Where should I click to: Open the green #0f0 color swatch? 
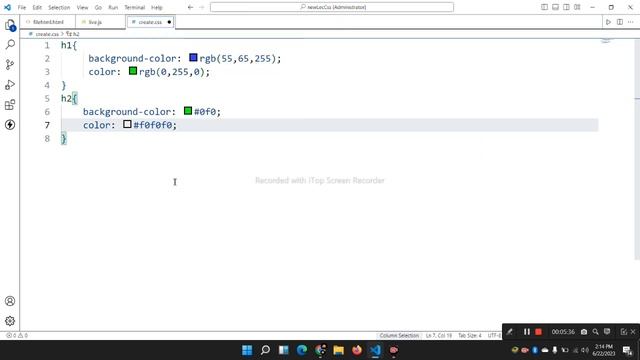[188, 111]
